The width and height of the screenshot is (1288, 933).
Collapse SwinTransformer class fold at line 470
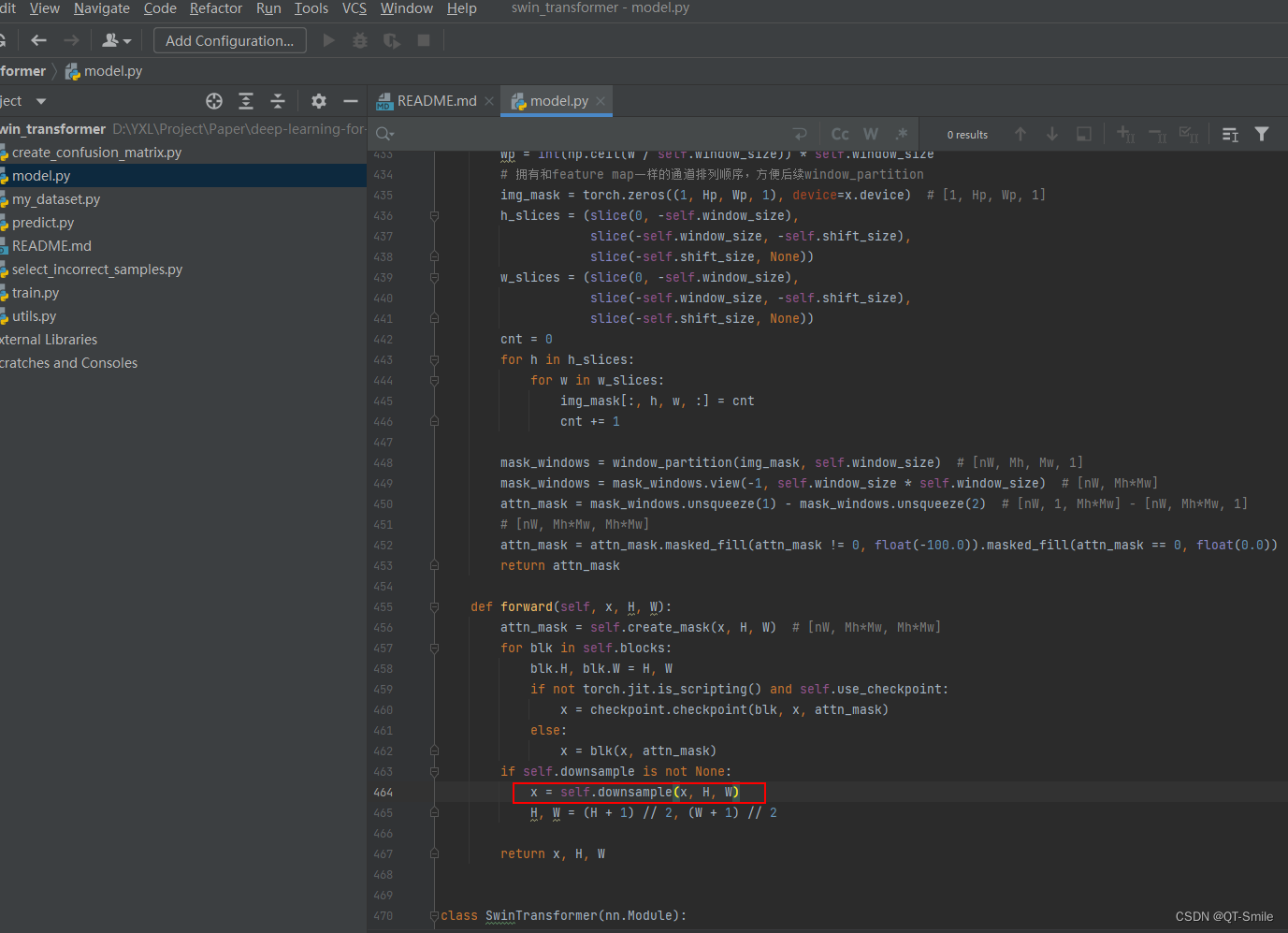[x=434, y=915]
